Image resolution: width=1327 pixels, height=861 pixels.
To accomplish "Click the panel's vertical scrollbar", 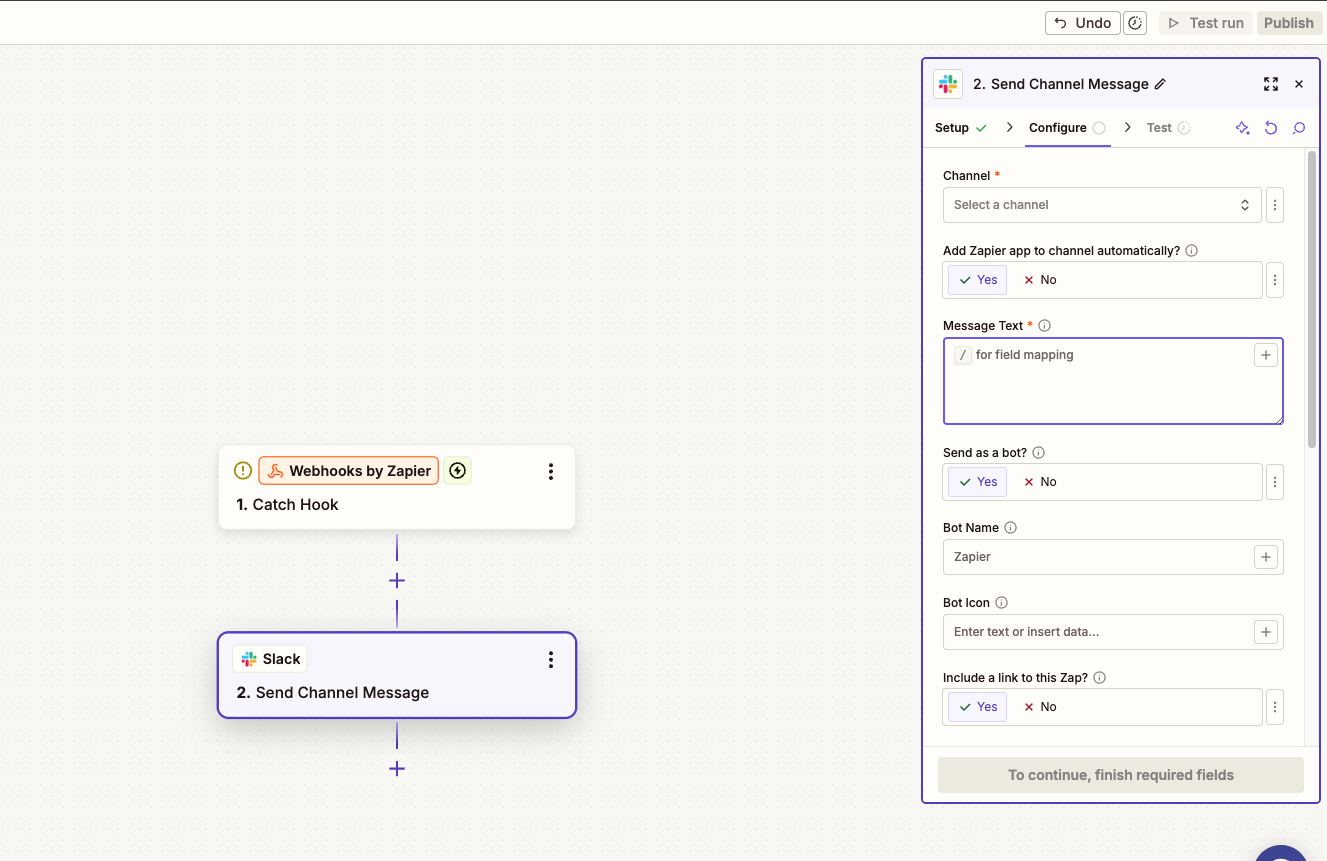I will point(1311,300).
